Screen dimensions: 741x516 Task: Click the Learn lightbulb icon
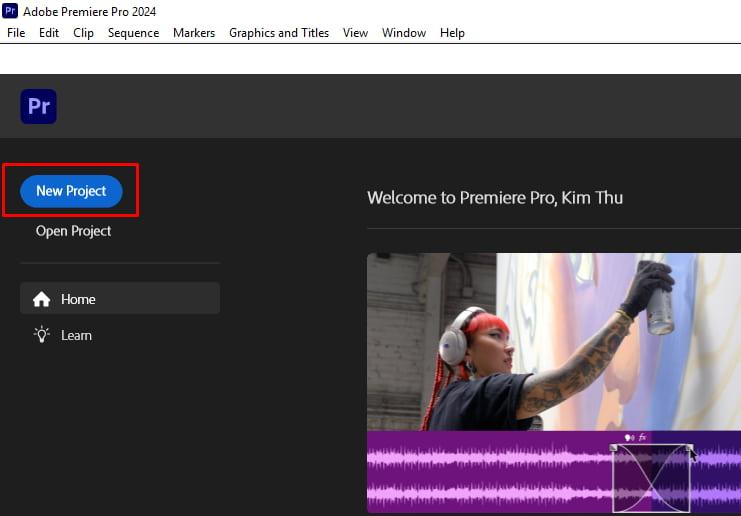pyautogui.click(x=42, y=335)
